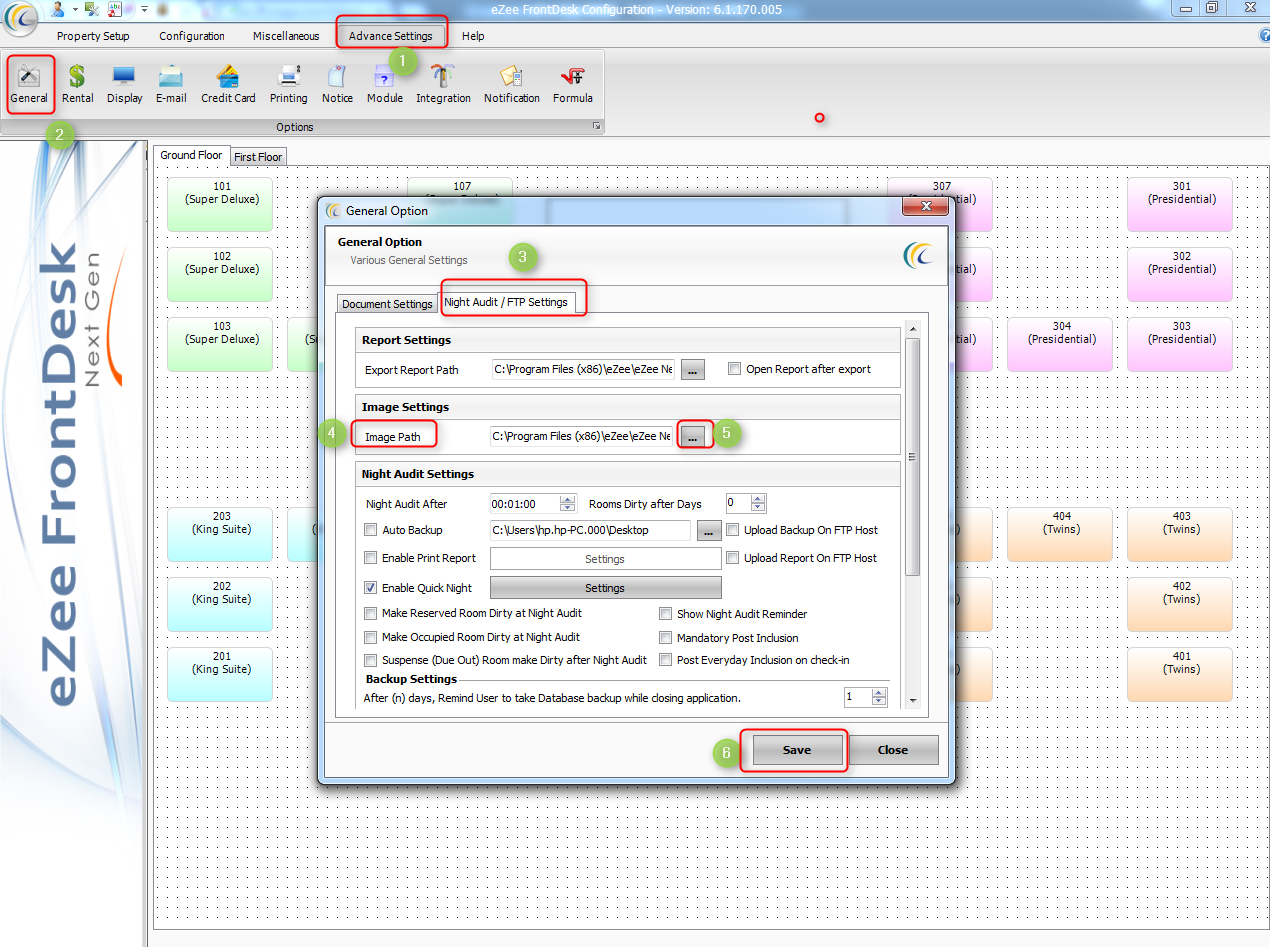The width and height of the screenshot is (1270, 947).
Task: Enable the Auto Backup checkbox
Action: point(371,530)
